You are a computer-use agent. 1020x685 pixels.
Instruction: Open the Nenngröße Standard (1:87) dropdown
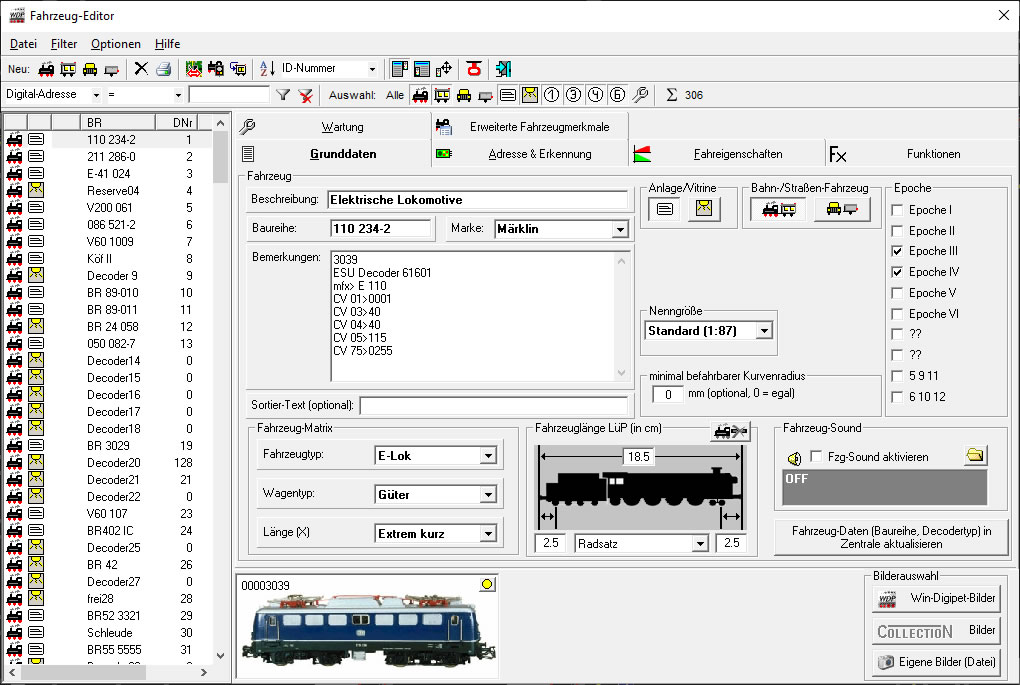pyautogui.click(x=764, y=331)
